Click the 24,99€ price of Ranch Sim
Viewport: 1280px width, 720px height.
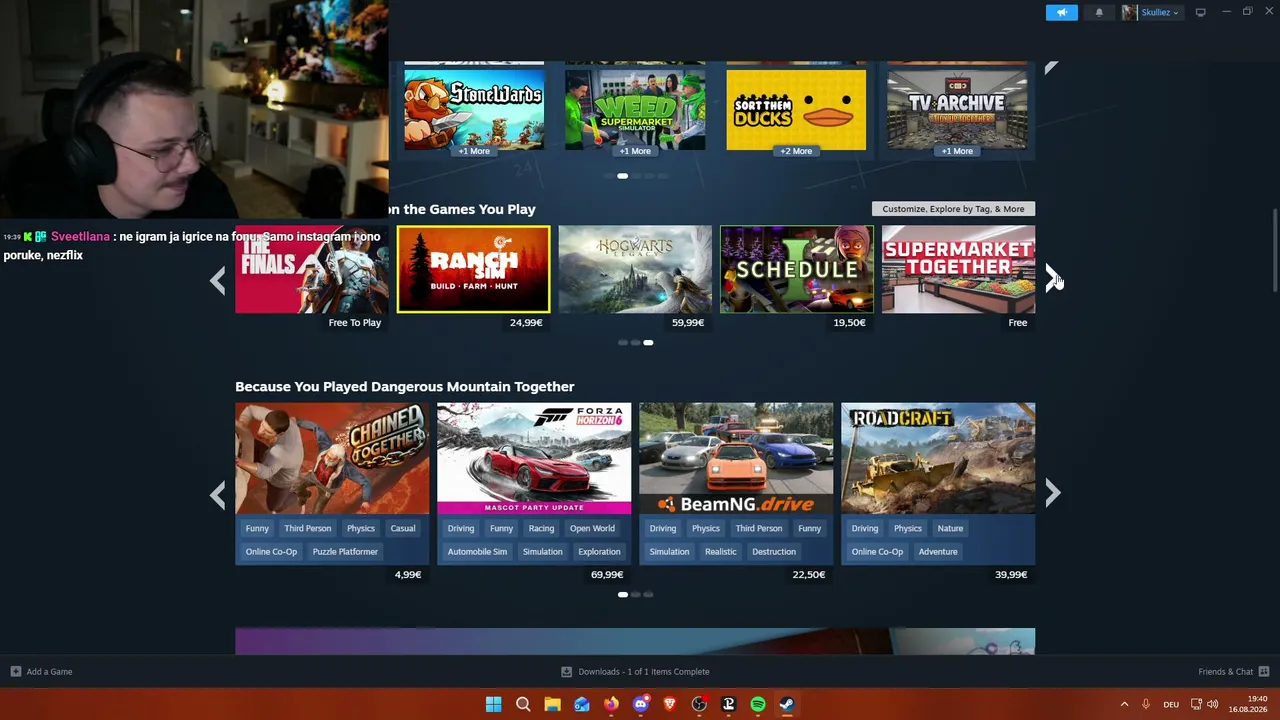pyautogui.click(x=526, y=323)
